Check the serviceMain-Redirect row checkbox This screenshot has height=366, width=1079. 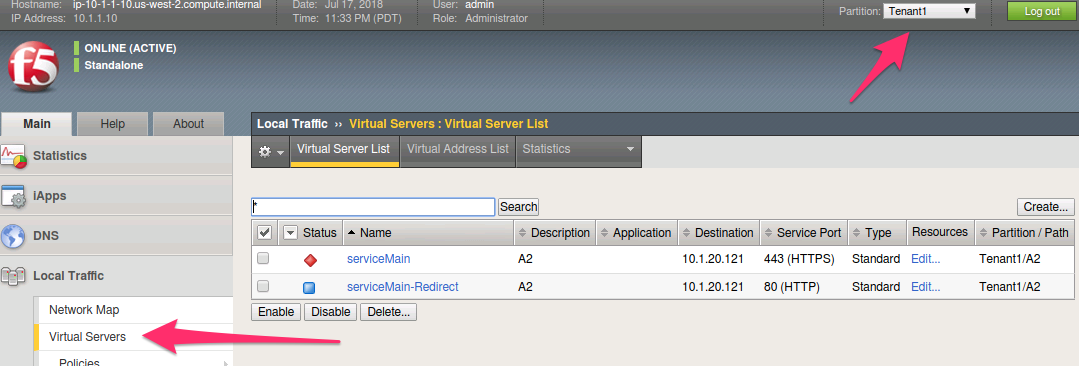click(x=263, y=286)
